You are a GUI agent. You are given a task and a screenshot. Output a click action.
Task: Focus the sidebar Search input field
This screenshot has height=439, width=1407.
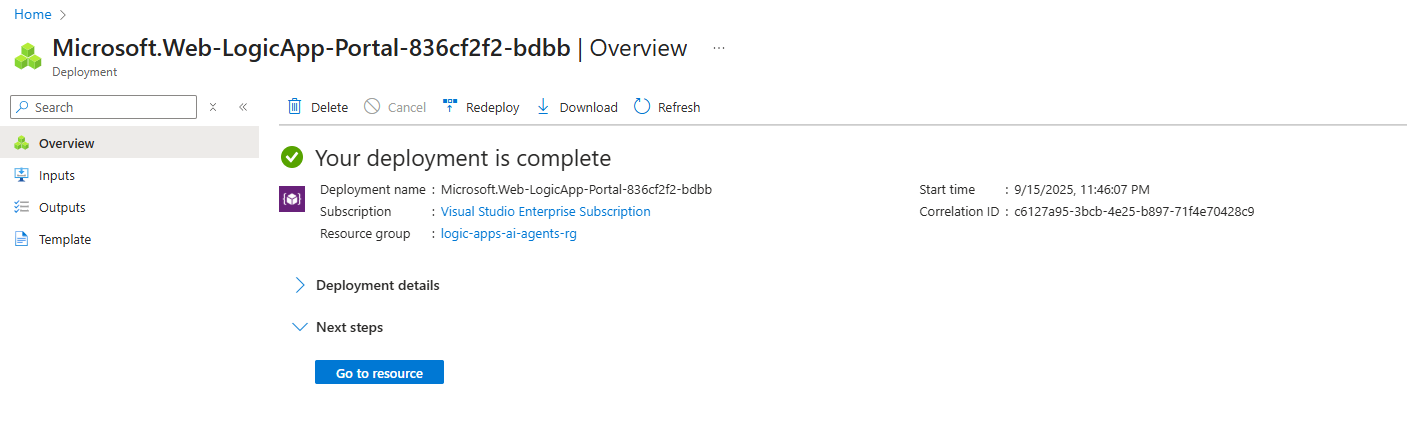click(110, 107)
